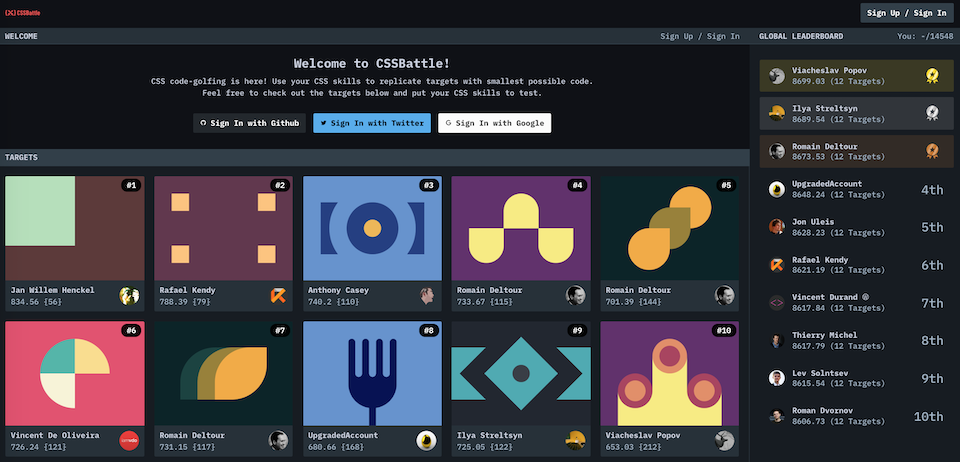
Task: Select Roman Dvornov leaderboard name
Action: point(822,411)
